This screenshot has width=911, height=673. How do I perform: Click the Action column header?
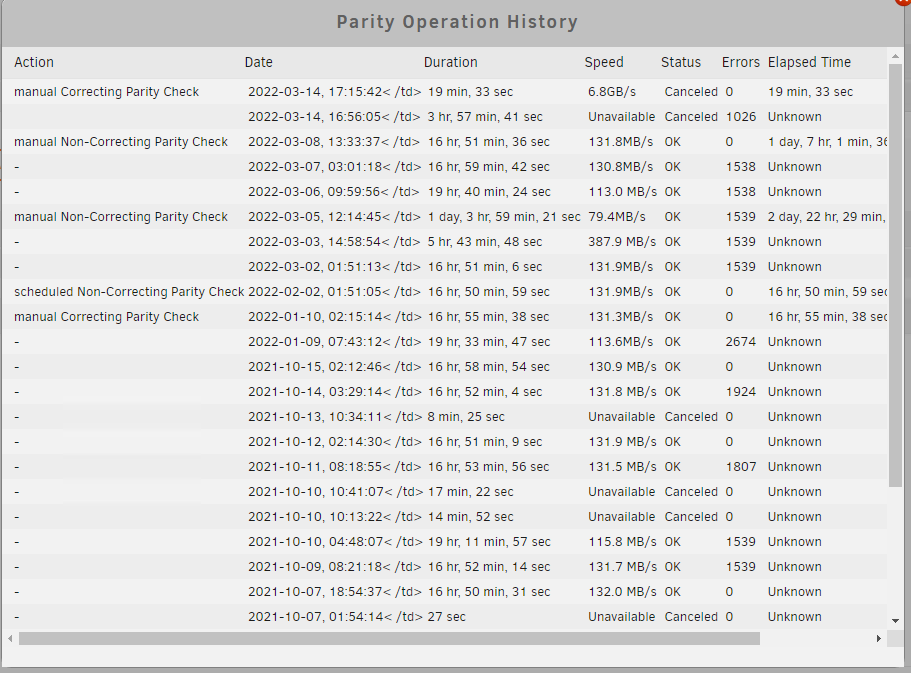pyautogui.click(x=34, y=62)
